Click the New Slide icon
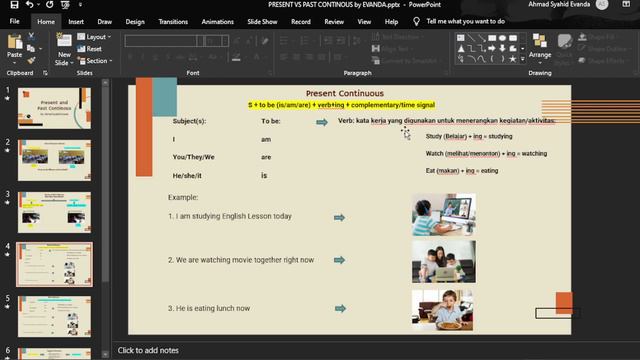 click(64, 41)
